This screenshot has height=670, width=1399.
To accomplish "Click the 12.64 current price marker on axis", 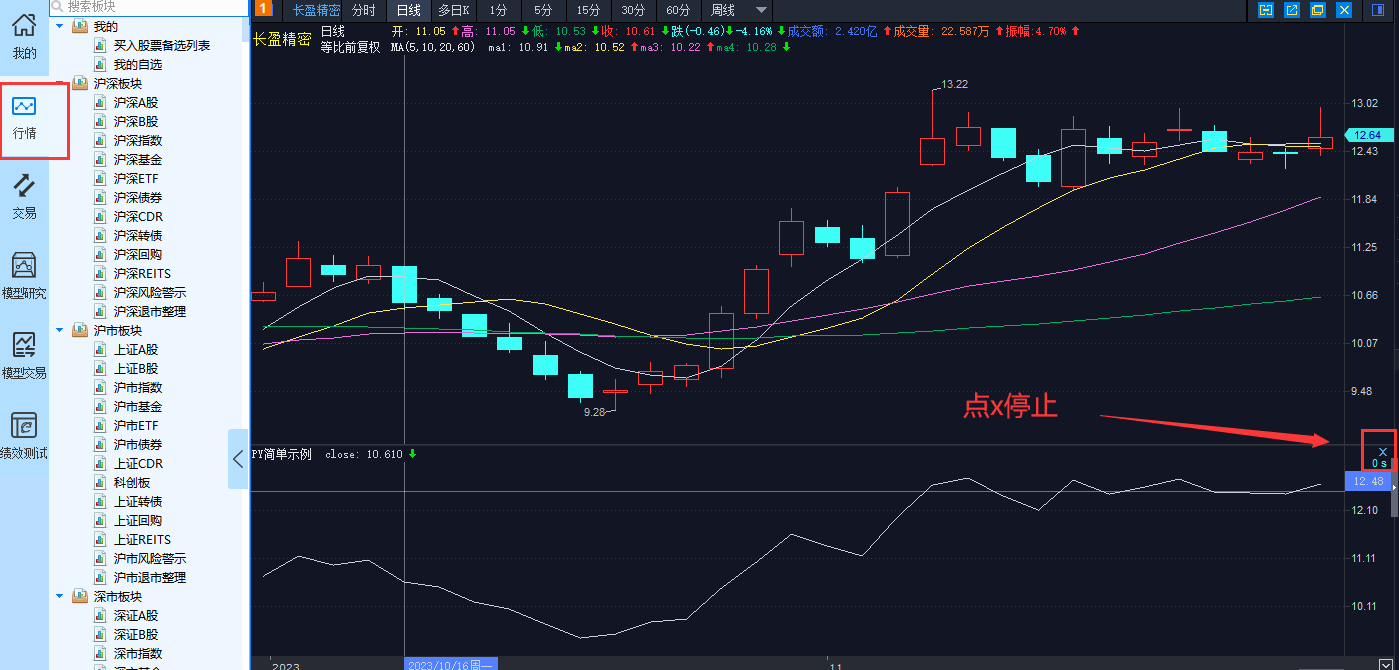I will [x=1366, y=135].
